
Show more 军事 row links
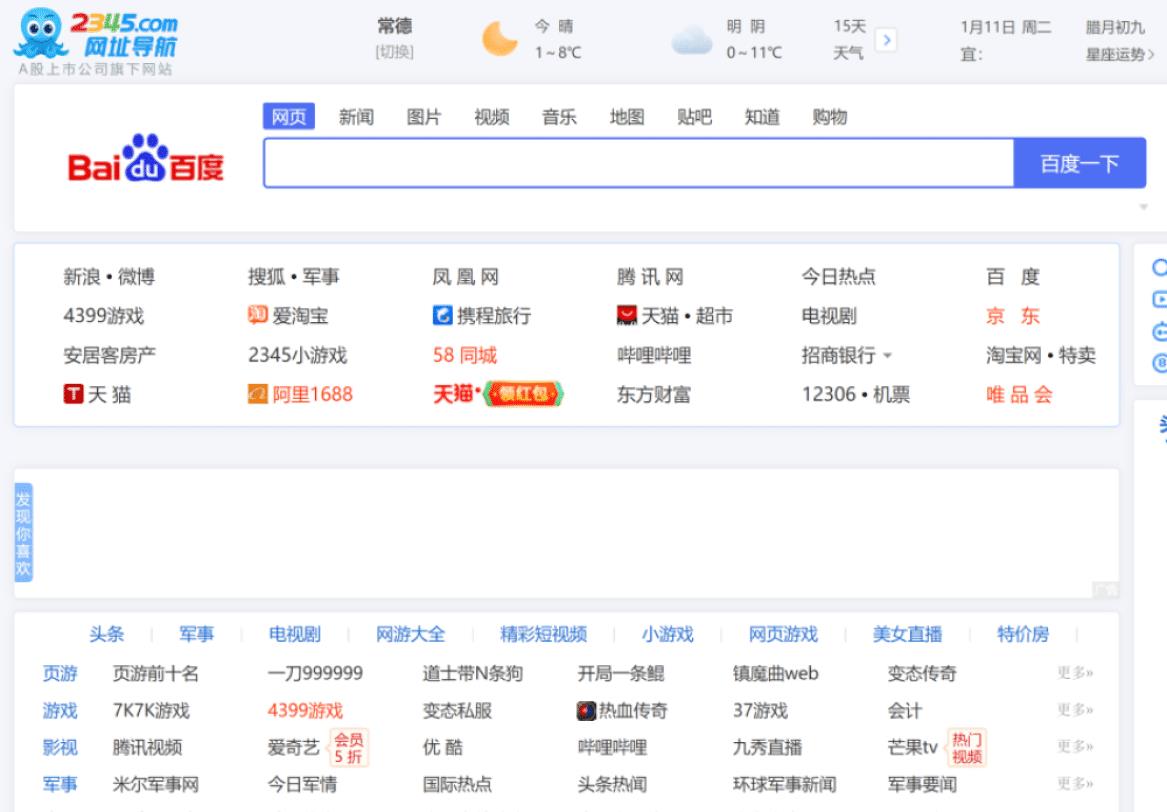[x=1075, y=784]
